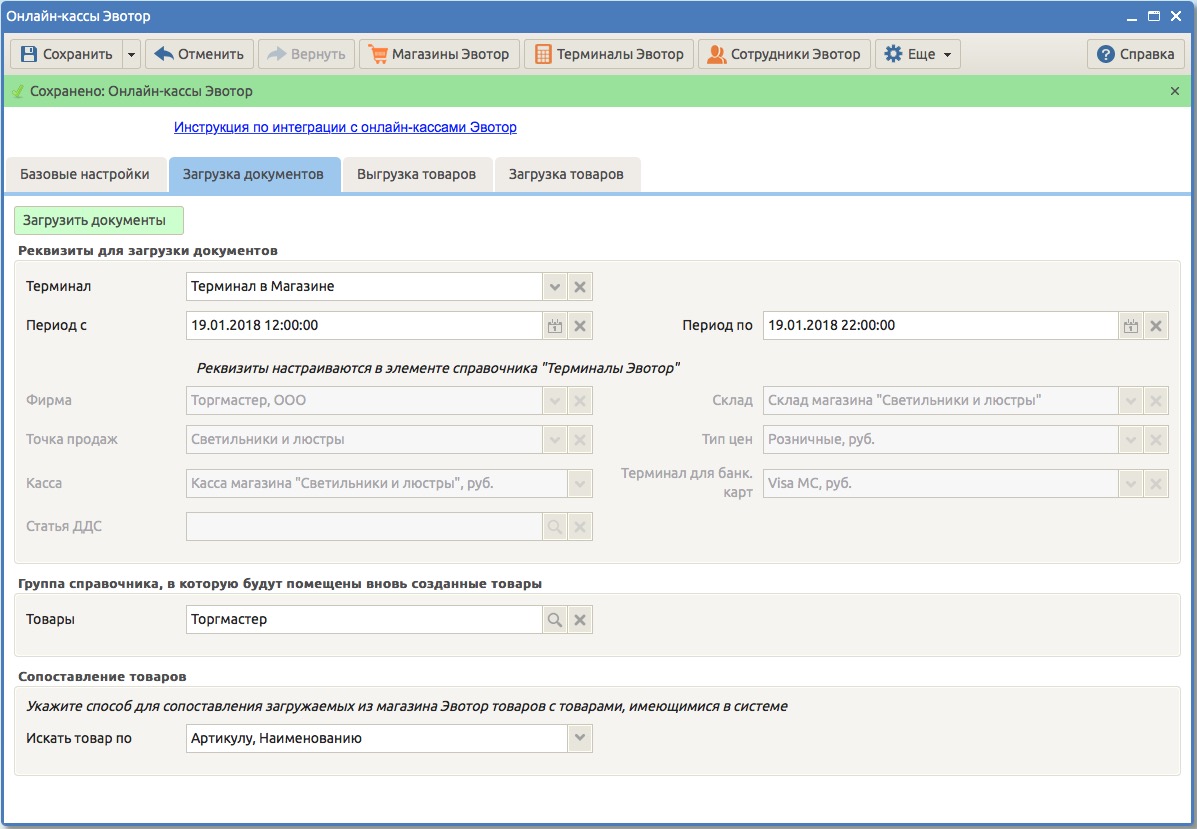1197x829 pixels.
Task: Open the Искать товар по dropdown
Action: [580, 738]
